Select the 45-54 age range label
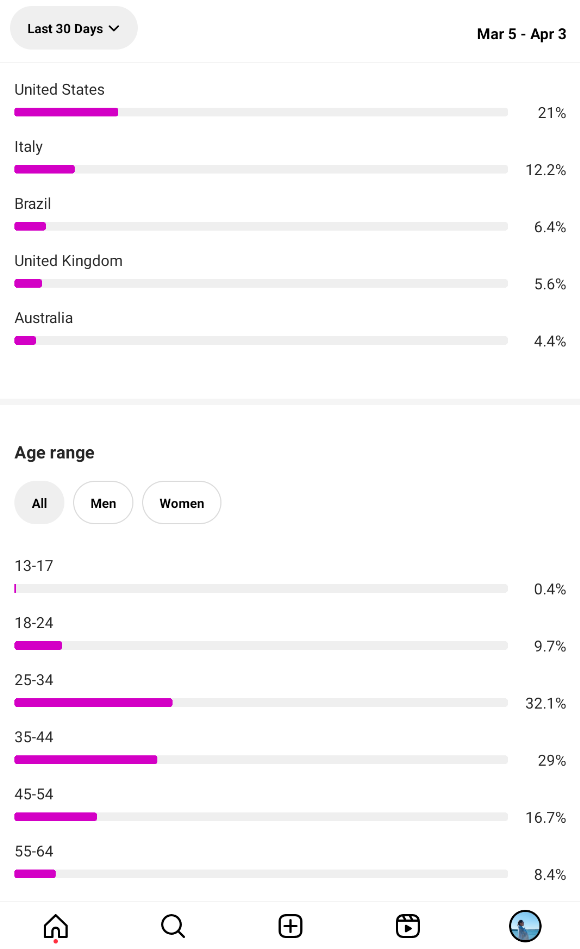This screenshot has height=949, width=580. click(x=34, y=794)
